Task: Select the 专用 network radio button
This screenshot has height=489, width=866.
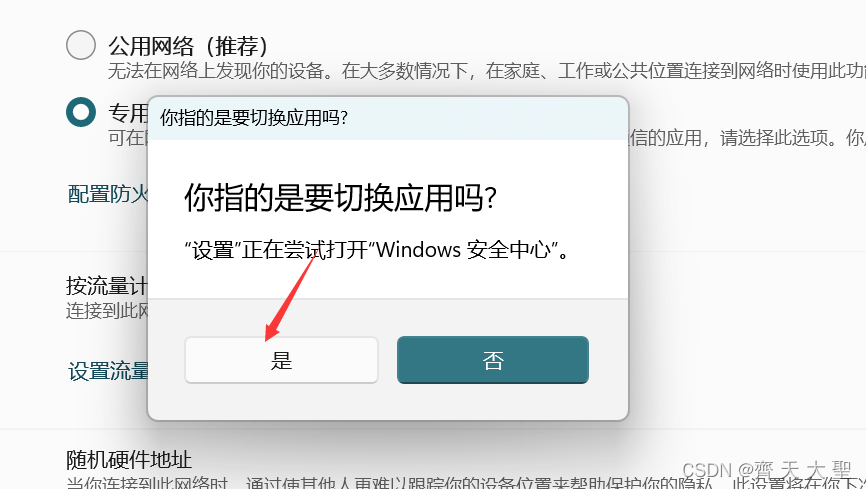Action: pos(81,112)
